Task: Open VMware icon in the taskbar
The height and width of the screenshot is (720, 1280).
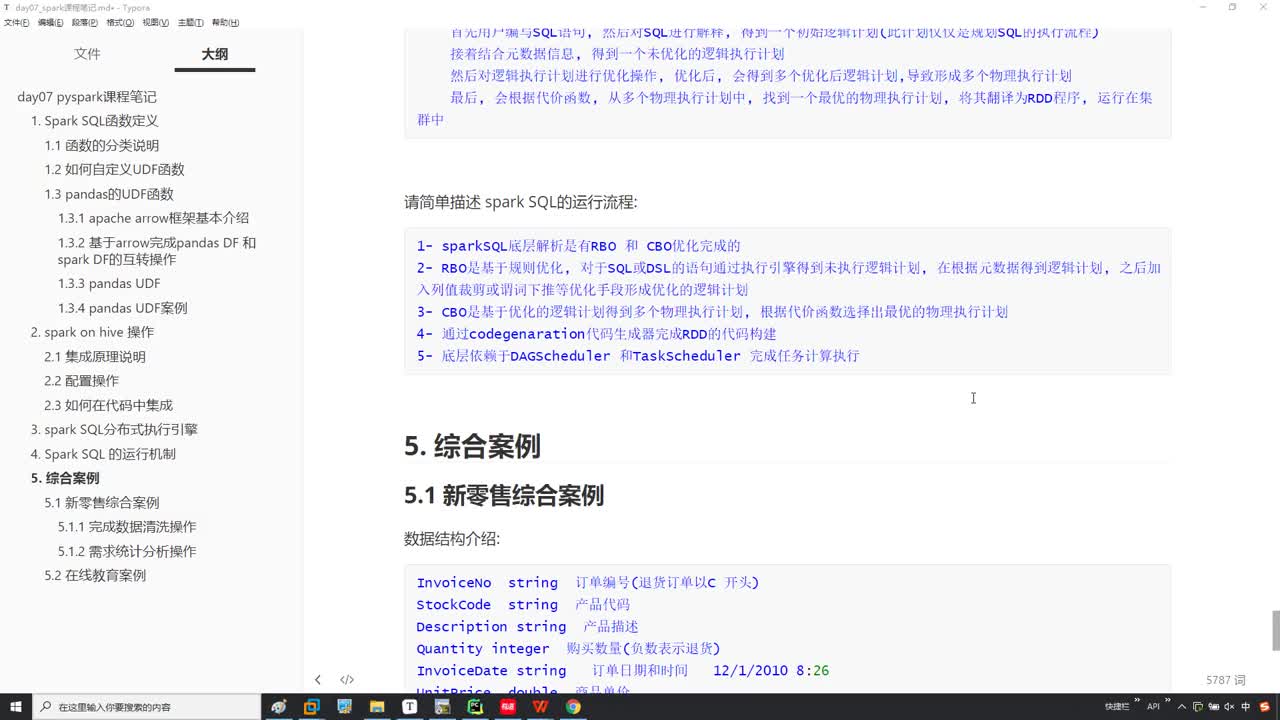Action: pyautogui.click(x=311, y=706)
